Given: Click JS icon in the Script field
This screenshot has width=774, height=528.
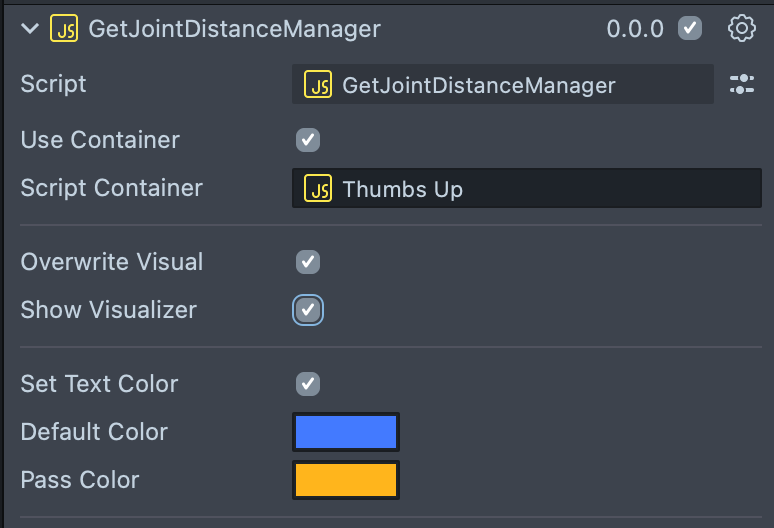Looking at the screenshot, I should coord(318,85).
